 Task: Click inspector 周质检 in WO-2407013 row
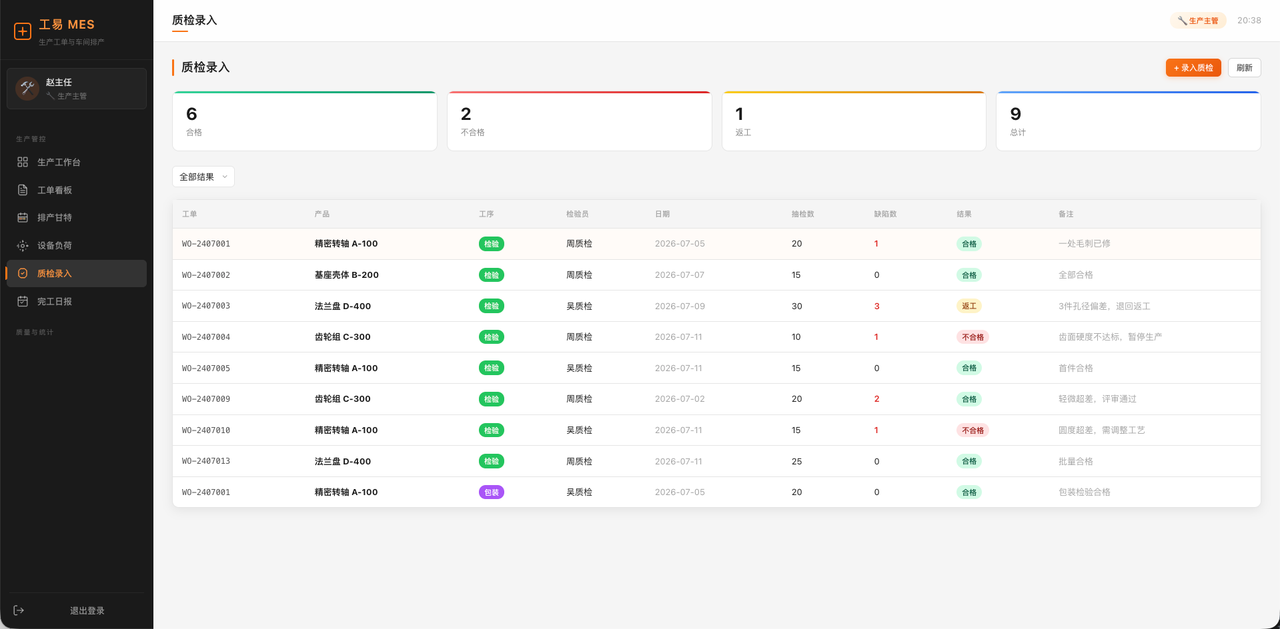(579, 461)
